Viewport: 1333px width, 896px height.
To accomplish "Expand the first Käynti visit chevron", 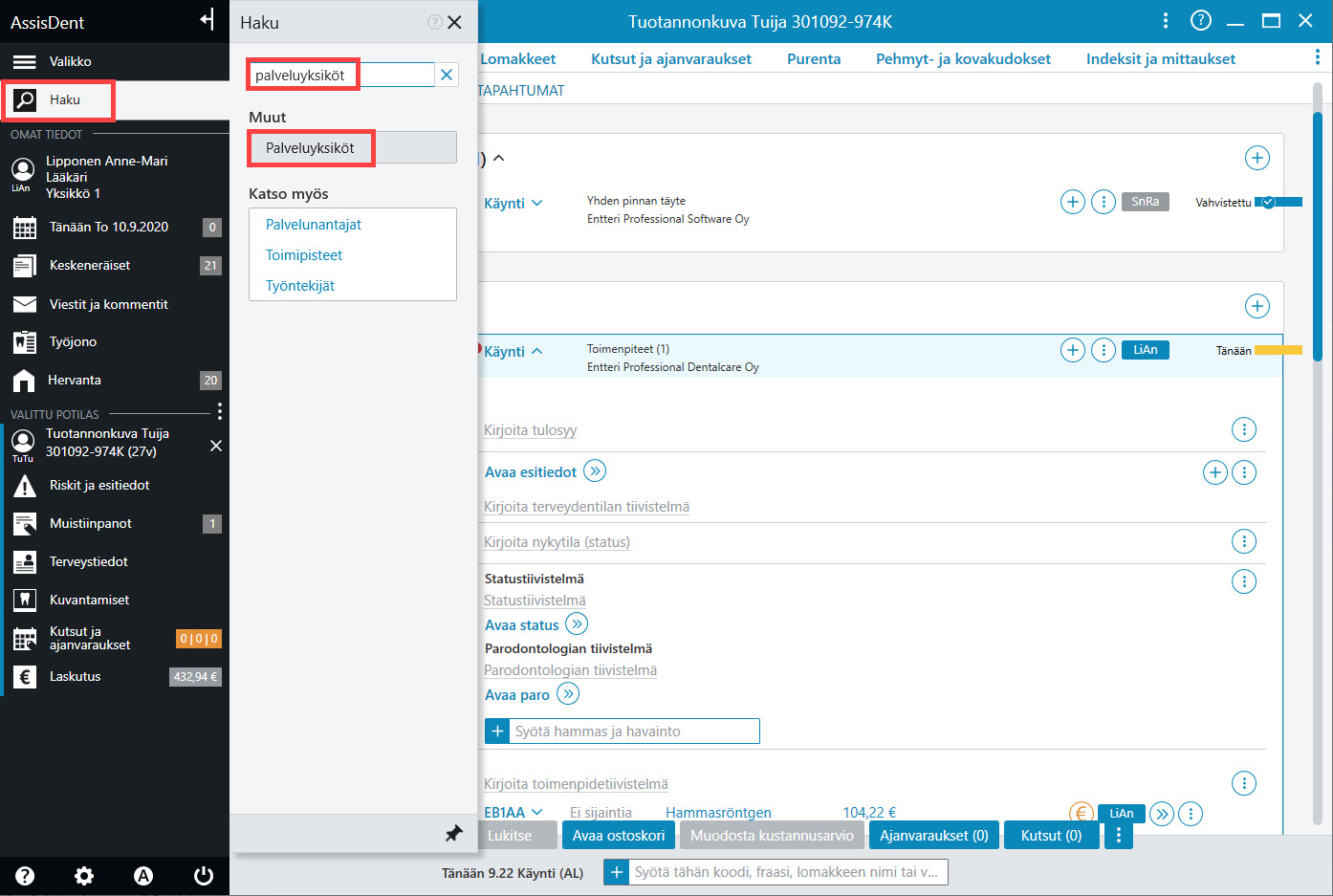I will [537, 203].
